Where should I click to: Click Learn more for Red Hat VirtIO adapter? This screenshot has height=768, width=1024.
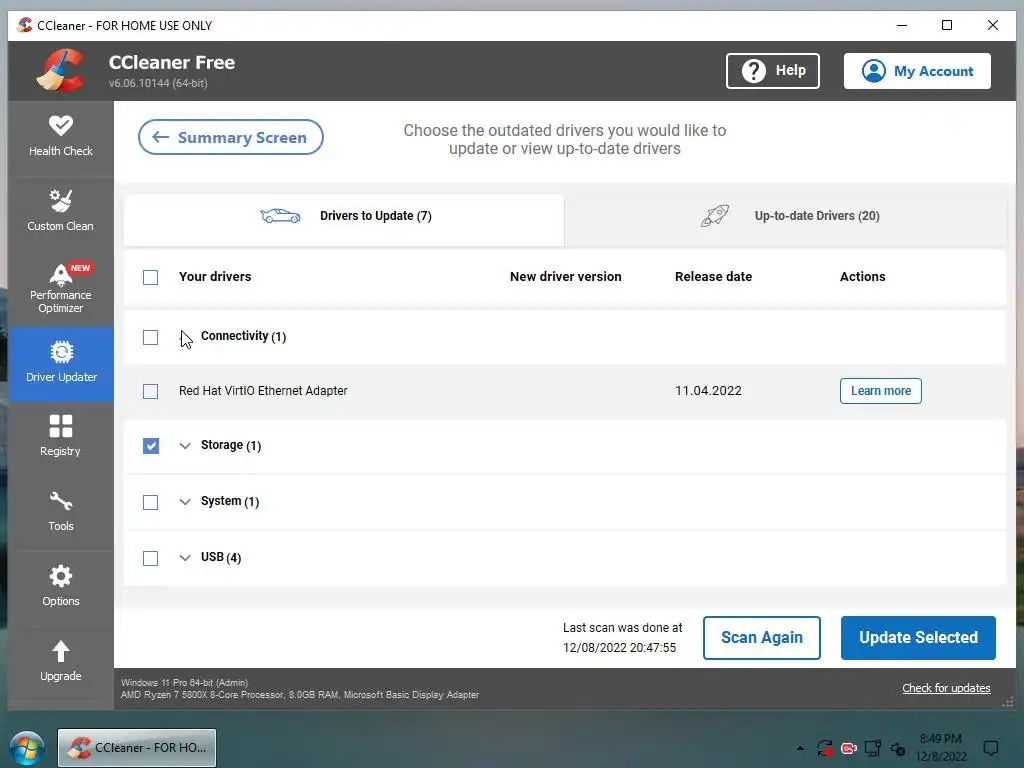coord(880,391)
